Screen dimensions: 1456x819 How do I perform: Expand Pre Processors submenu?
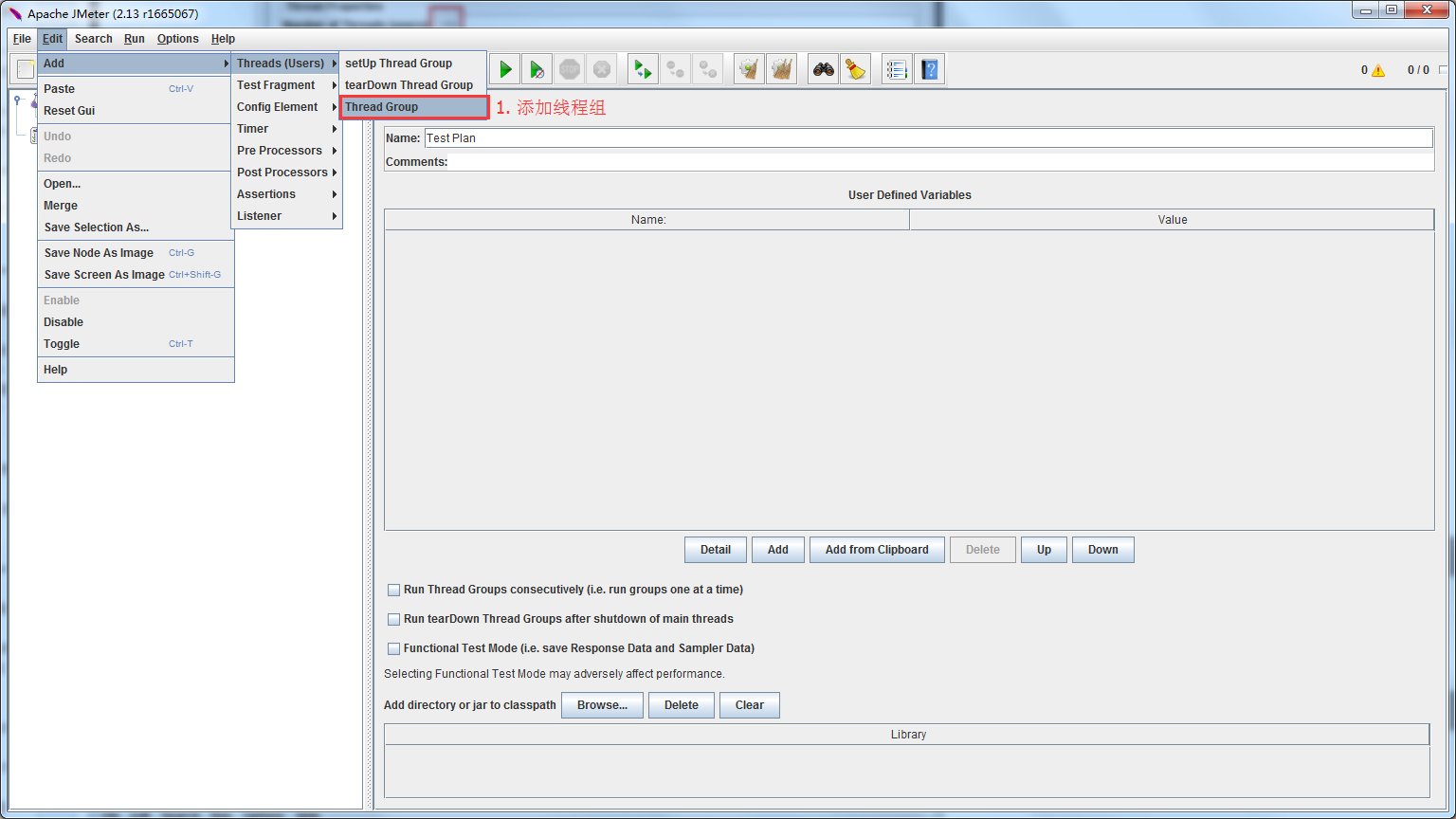[286, 151]
